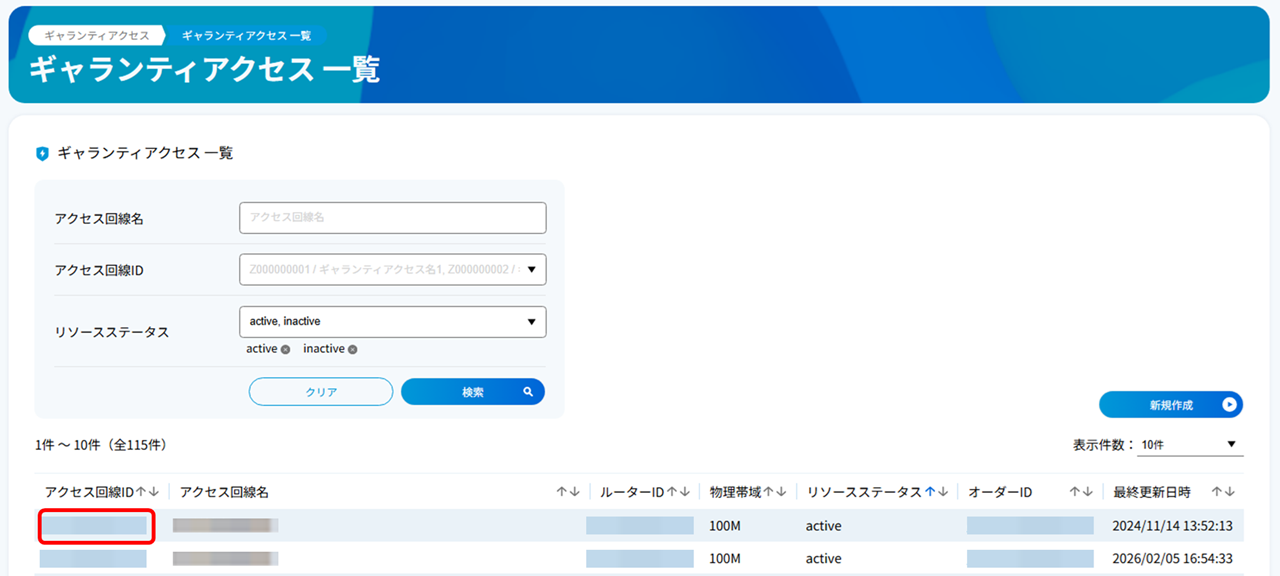Click the 新規作成 button
Image resolution: width=1280 pixels, height=576 pixels.
coord(1170,405)
